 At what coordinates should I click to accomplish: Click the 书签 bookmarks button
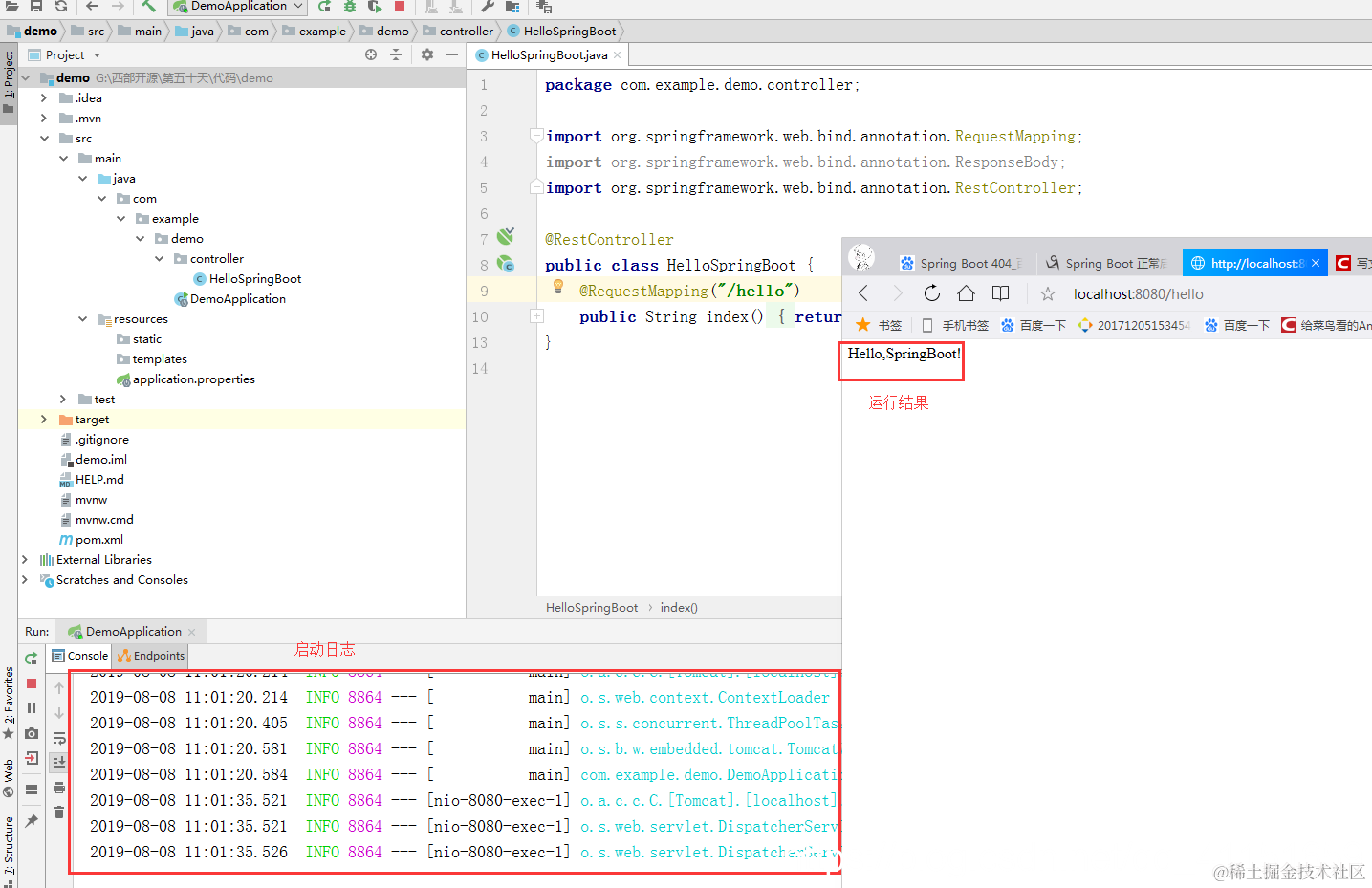pos(879,325)
